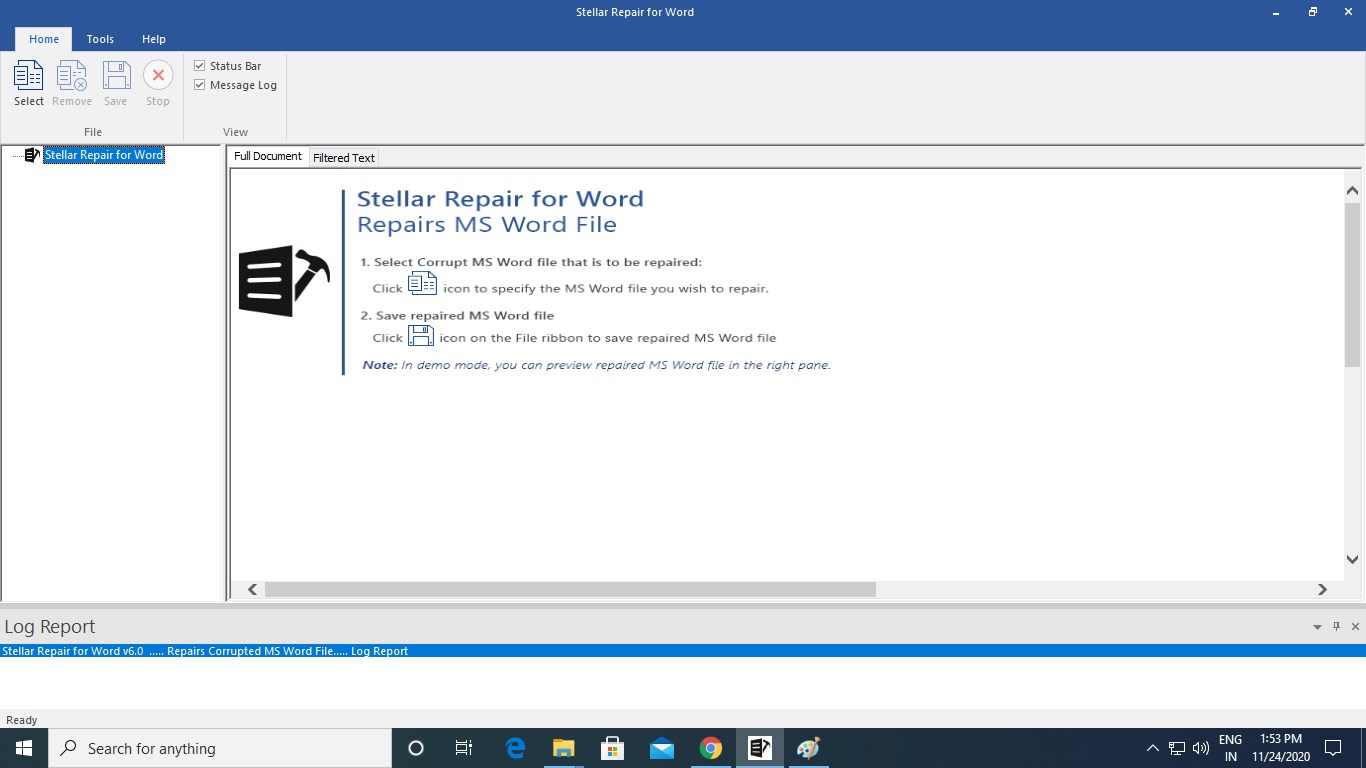Minimize the Stellar Repair window
Screen dimensions: 1366x768
pos(1277,12)
